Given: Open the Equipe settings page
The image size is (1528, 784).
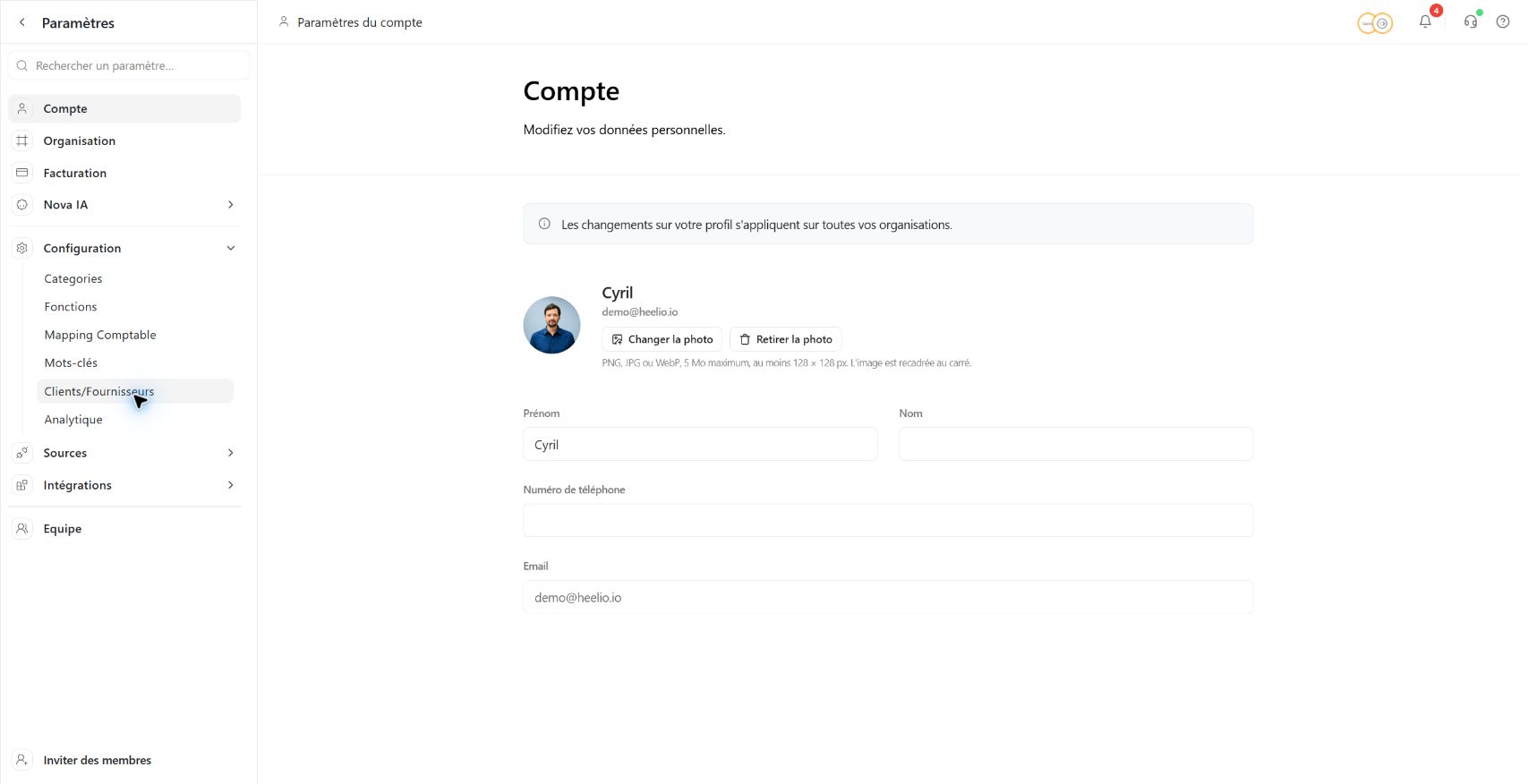Looking at the screenshot, I should pyautogui.click(x=124, y=529).
